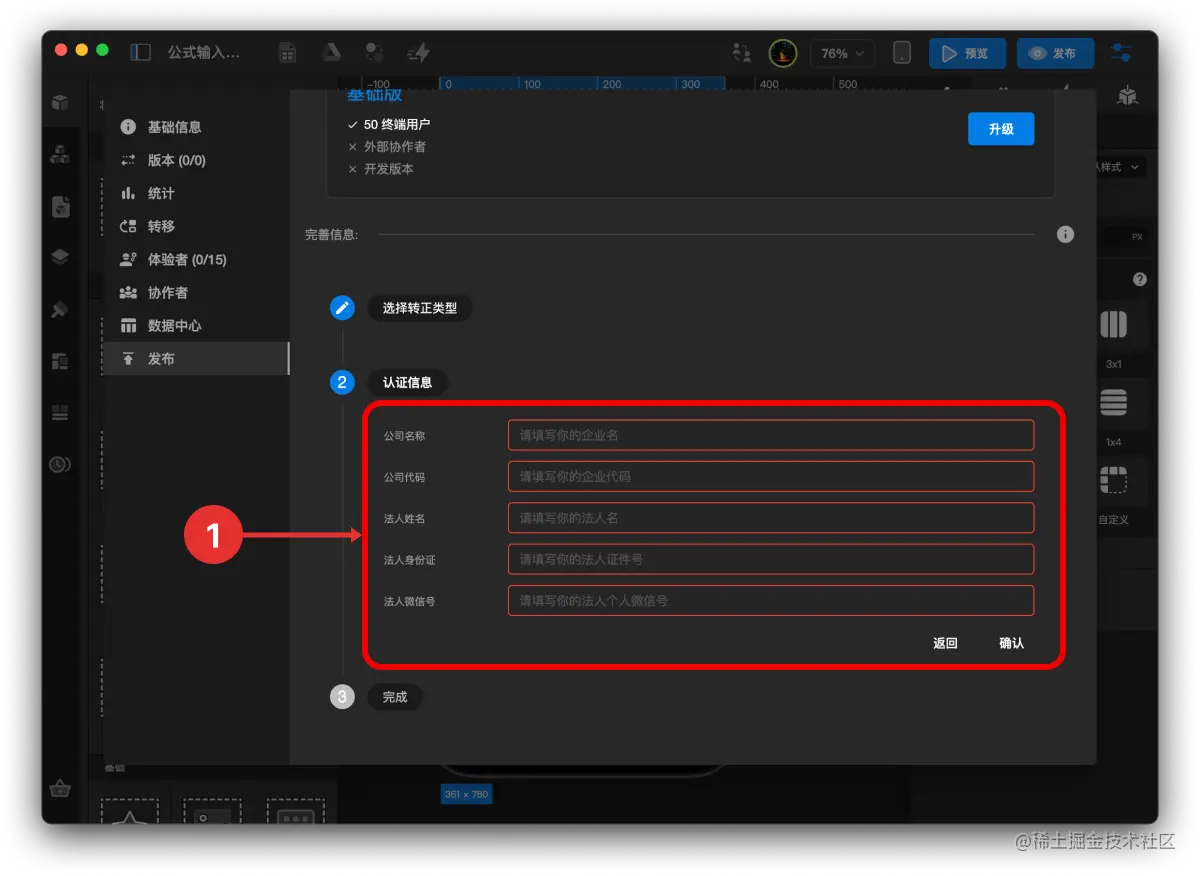Click the clock history icon in left rail
1200x876 pixels.
[x=60, y=464]
